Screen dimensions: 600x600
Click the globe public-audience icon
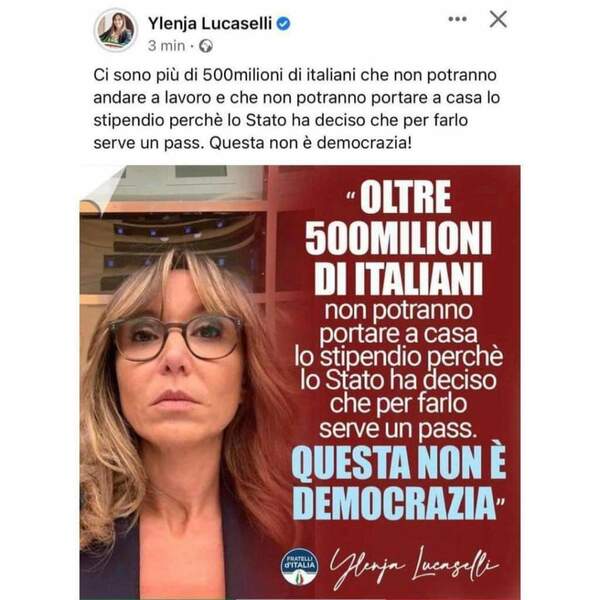(206, 46)
